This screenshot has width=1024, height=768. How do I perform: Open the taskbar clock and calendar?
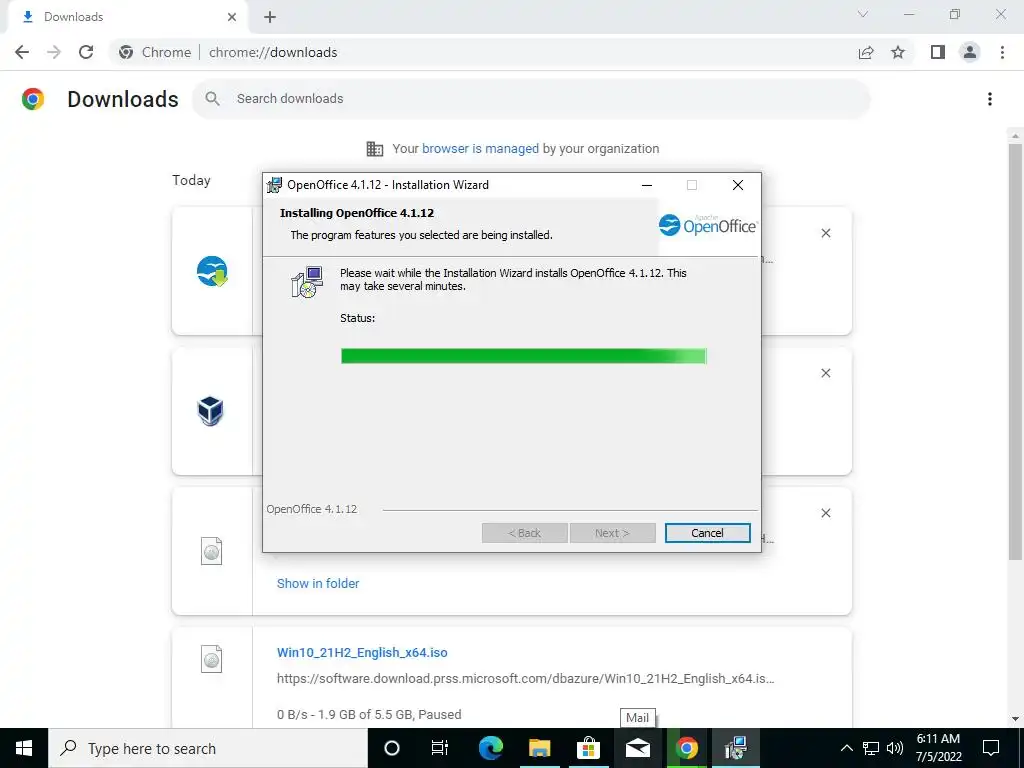(938, 748)
